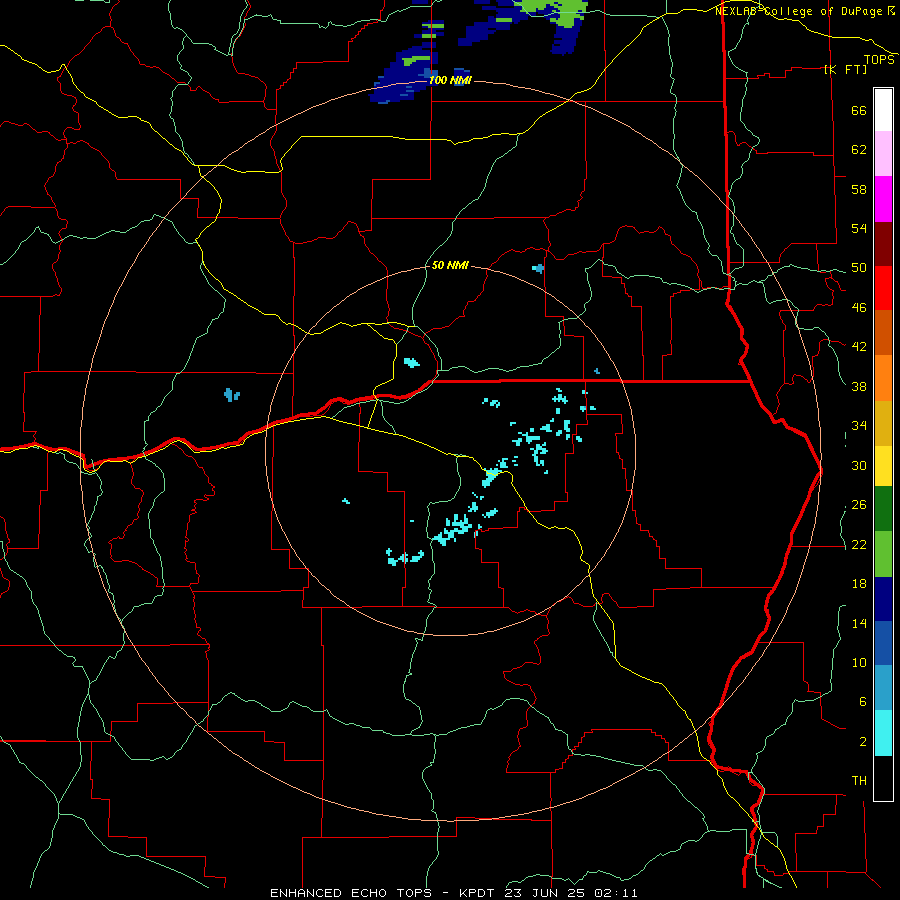Click the '22' legend value
This screenshot has width=900, height=900.
(859, 544)
